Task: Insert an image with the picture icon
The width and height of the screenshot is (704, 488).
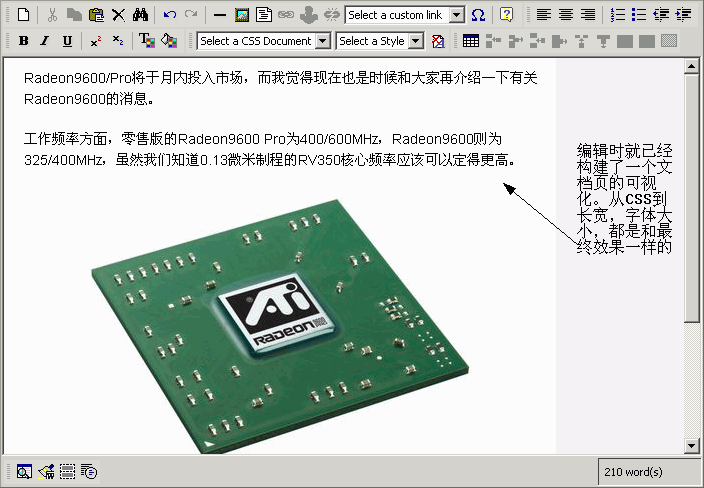Action: pos(242,15)
